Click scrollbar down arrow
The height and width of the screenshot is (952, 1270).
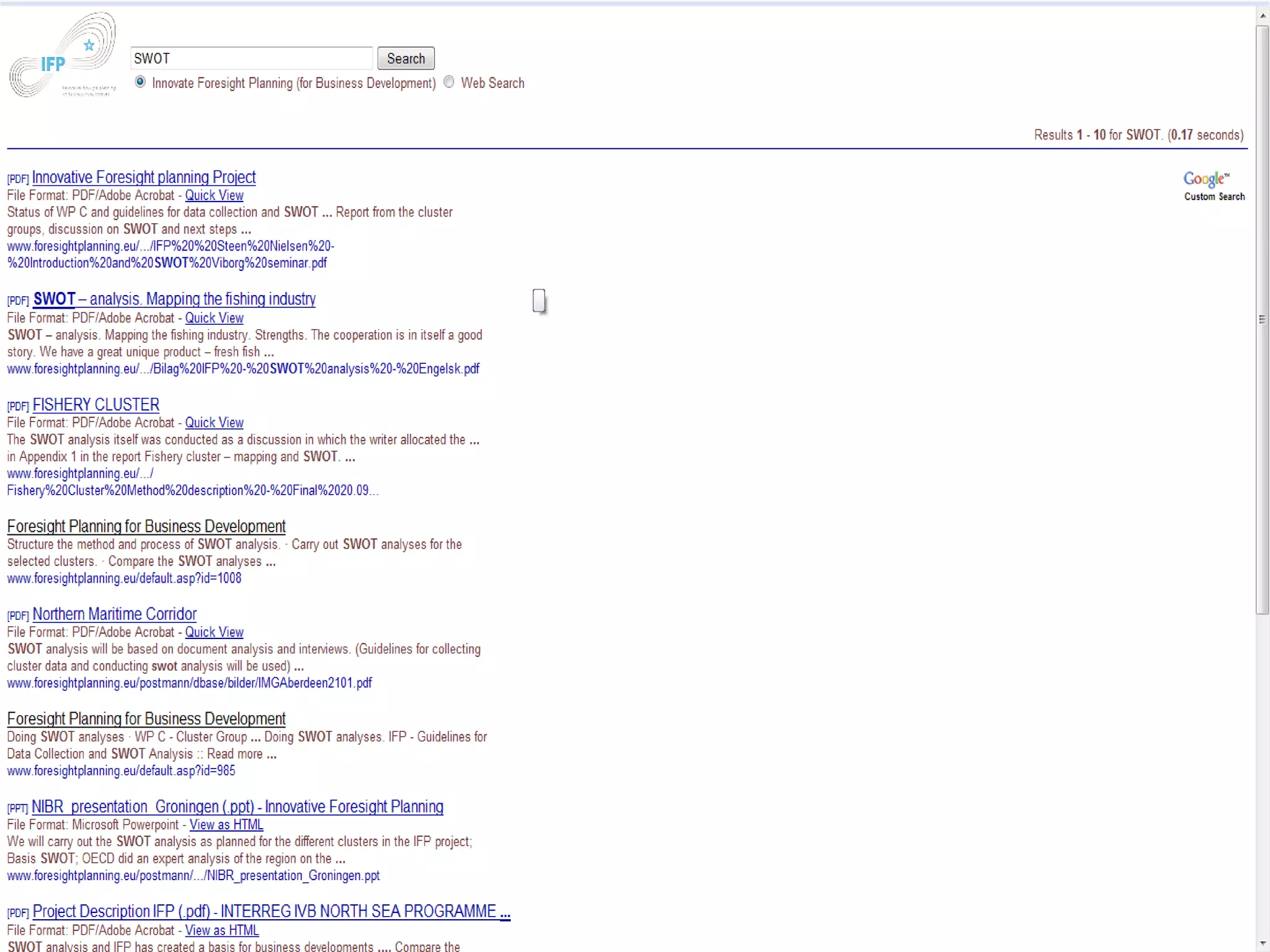click(1263, 944)
